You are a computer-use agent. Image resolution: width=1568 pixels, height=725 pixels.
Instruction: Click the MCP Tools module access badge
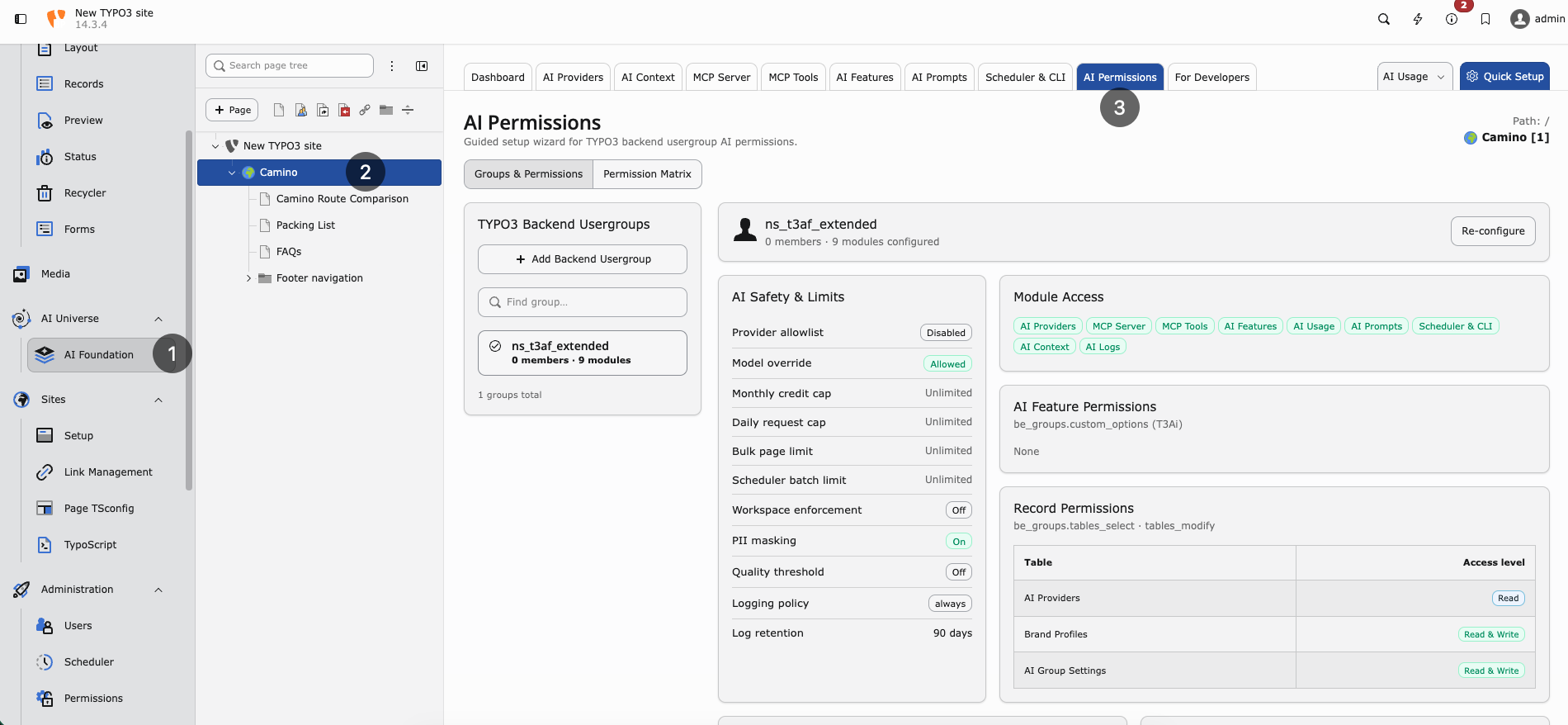(1184, 326)
